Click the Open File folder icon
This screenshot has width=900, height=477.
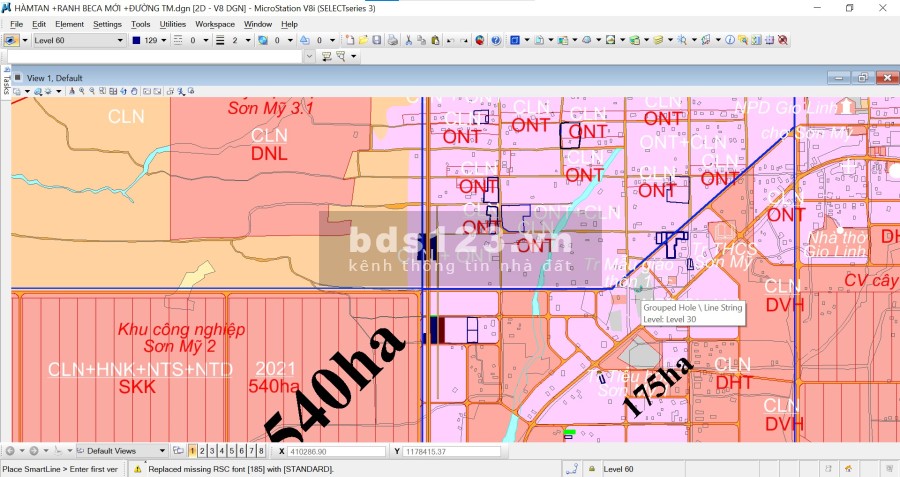coord(364,40)
